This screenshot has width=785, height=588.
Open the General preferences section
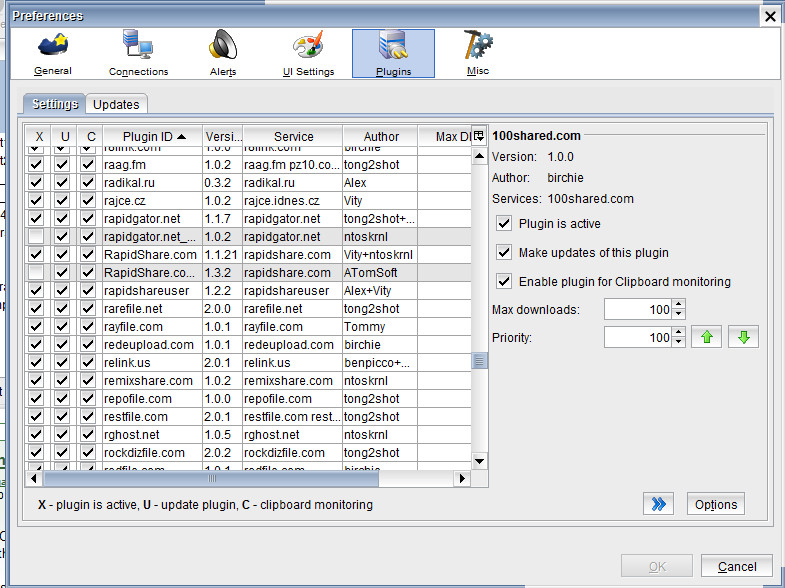[x=52, y=54]
